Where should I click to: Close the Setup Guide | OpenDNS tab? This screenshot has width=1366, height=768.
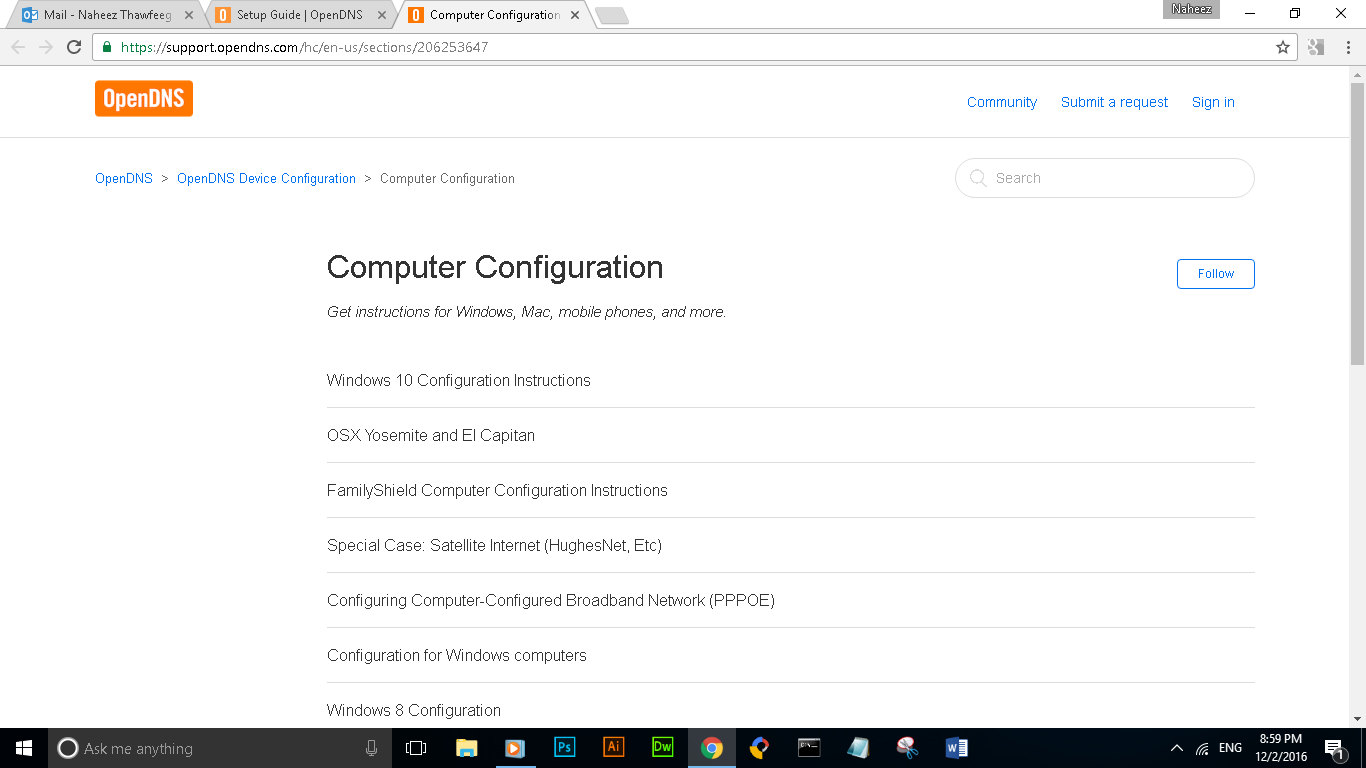[x=381, y=15]
